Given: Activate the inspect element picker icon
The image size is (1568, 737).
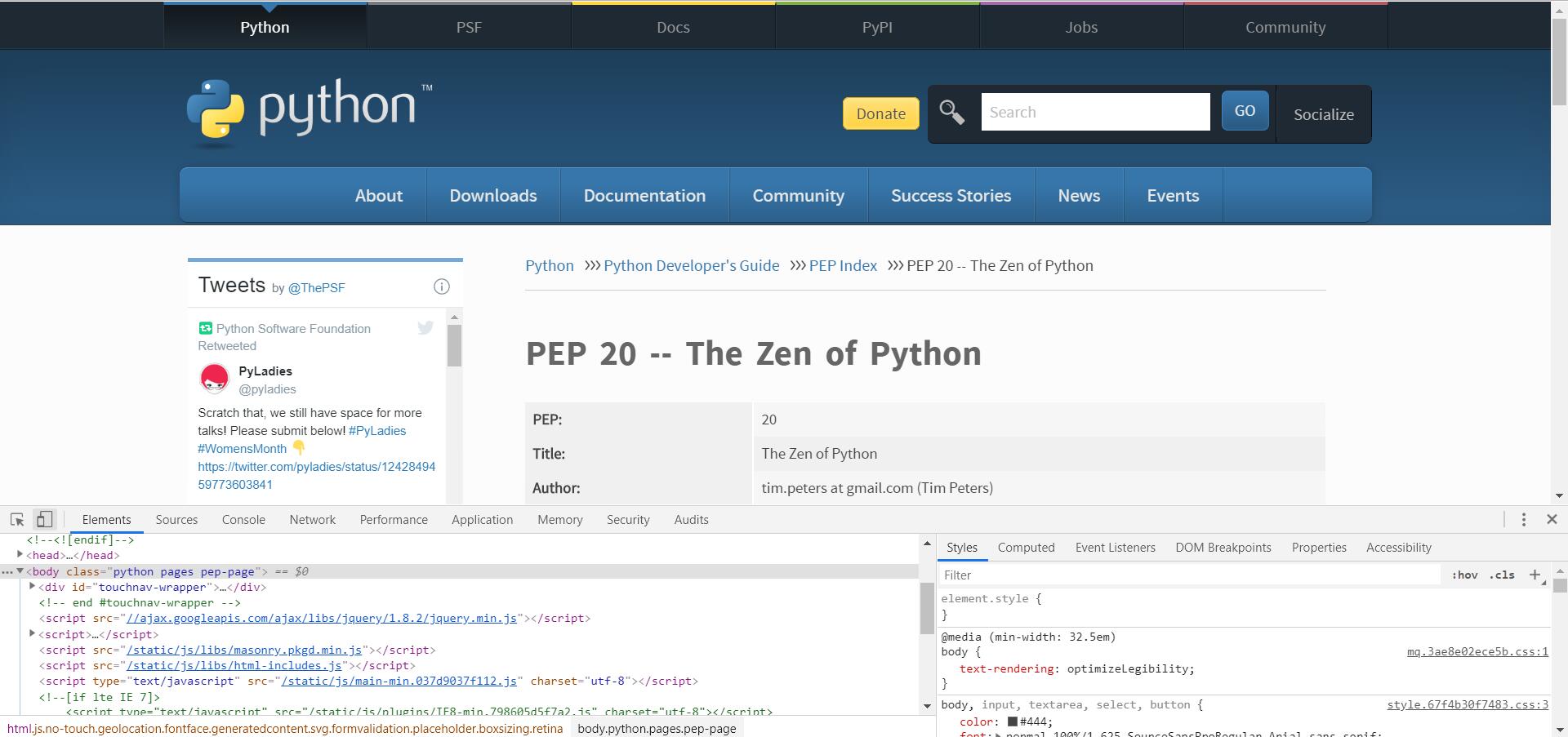Looking at the screenshot, I should point(17,519).
